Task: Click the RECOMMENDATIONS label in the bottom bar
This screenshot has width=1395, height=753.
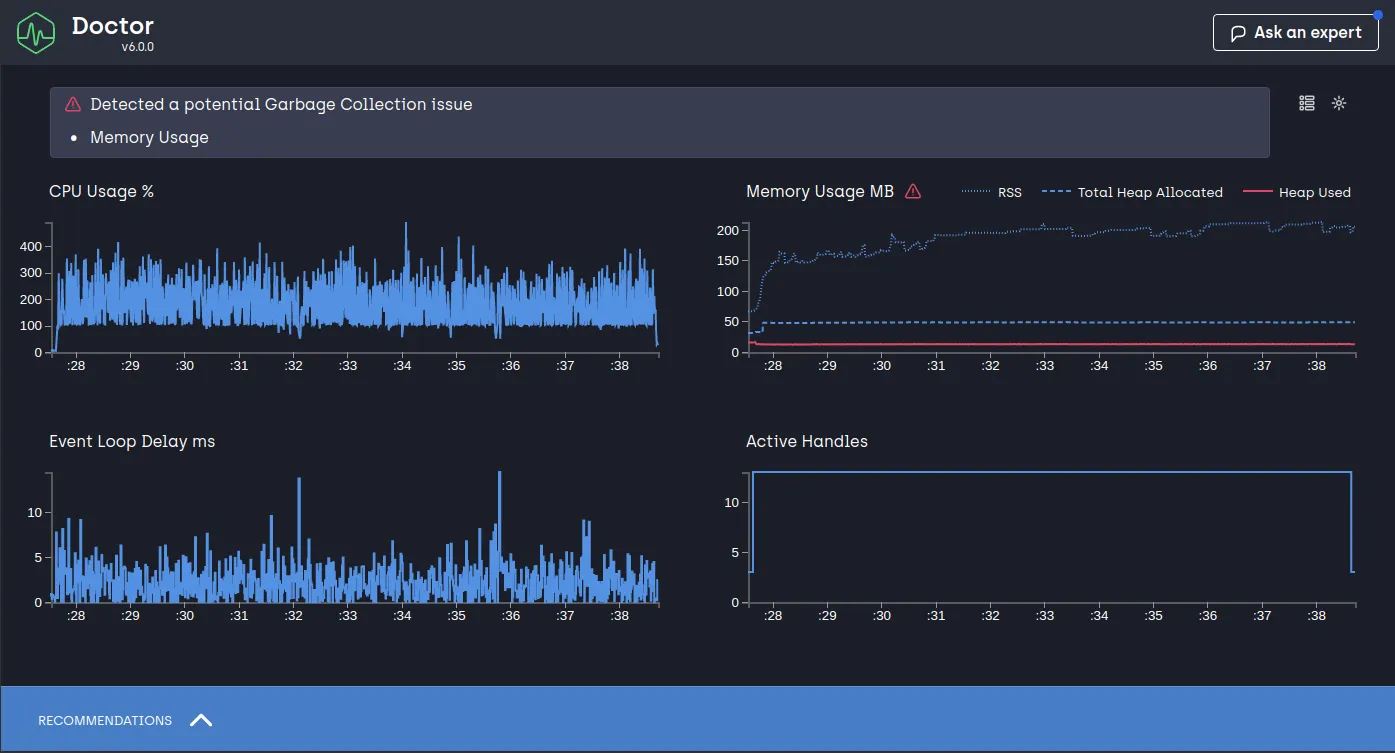Action: click(x=105, y=720)
